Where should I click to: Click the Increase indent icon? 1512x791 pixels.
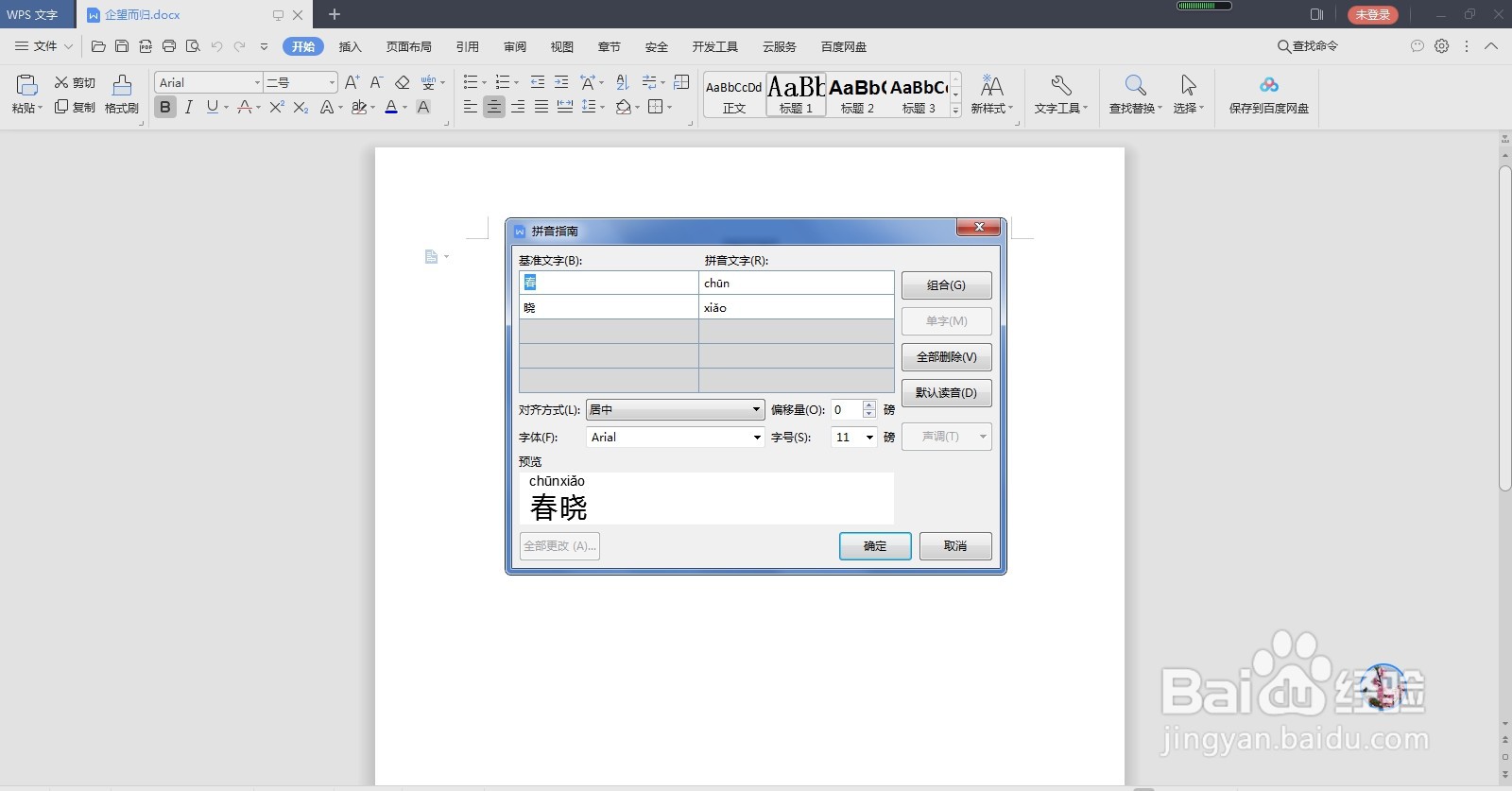click(561, 83)
